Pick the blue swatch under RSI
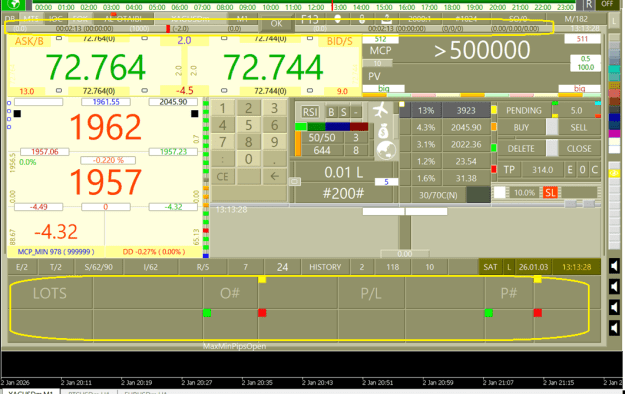 pos(338,127)
